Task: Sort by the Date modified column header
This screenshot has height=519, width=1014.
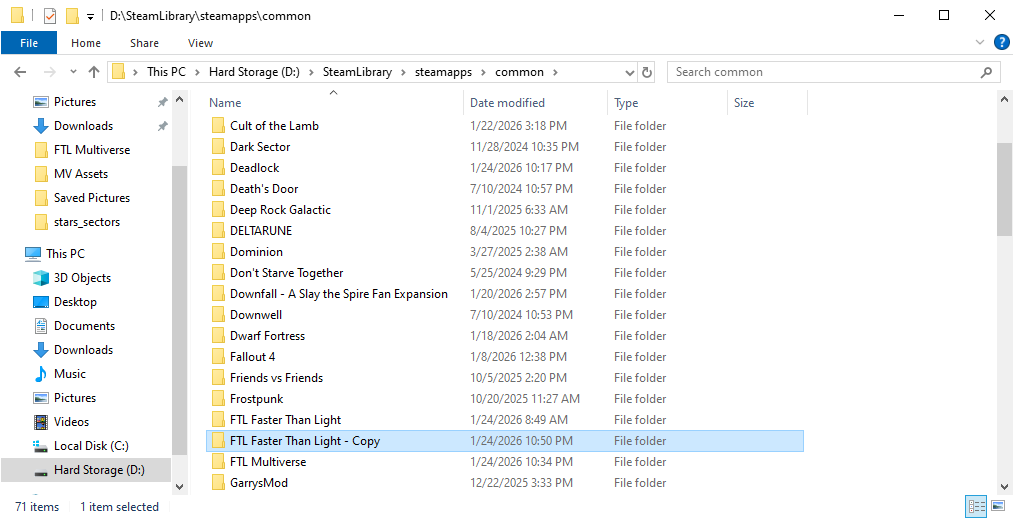Action: pos(507,103)
